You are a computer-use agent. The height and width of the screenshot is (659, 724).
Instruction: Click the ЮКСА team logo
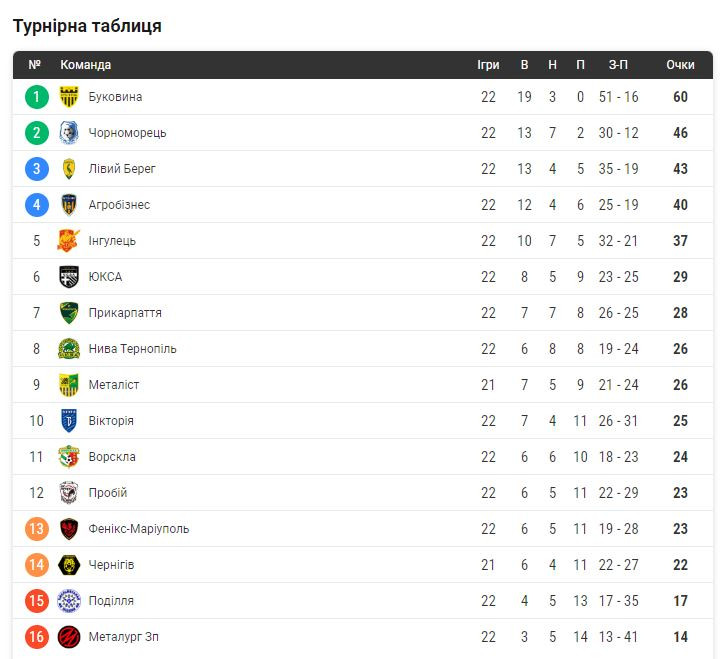(x=69, y=277)
